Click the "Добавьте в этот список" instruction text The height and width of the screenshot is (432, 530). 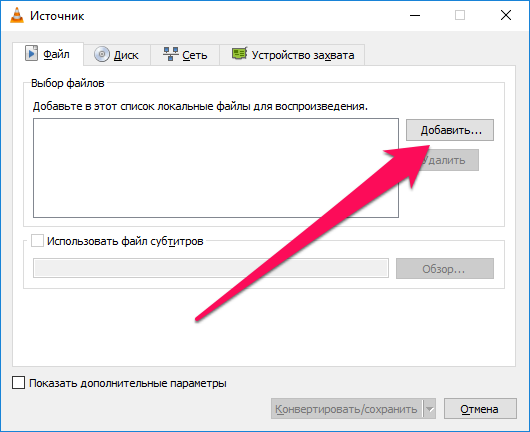click(x=200, y=106)
